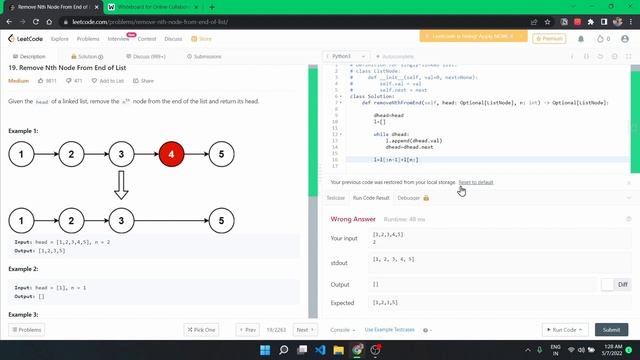Open the Explore nav item
Screen dimensions: 640x360
[x=60, y=39]
